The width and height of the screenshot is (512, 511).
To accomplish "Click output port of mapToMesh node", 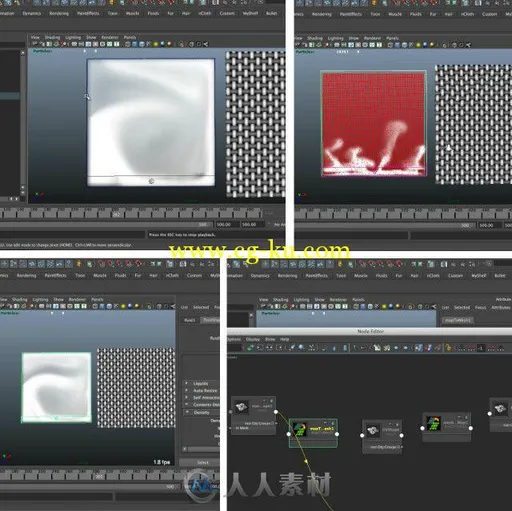I will point(337,434).
